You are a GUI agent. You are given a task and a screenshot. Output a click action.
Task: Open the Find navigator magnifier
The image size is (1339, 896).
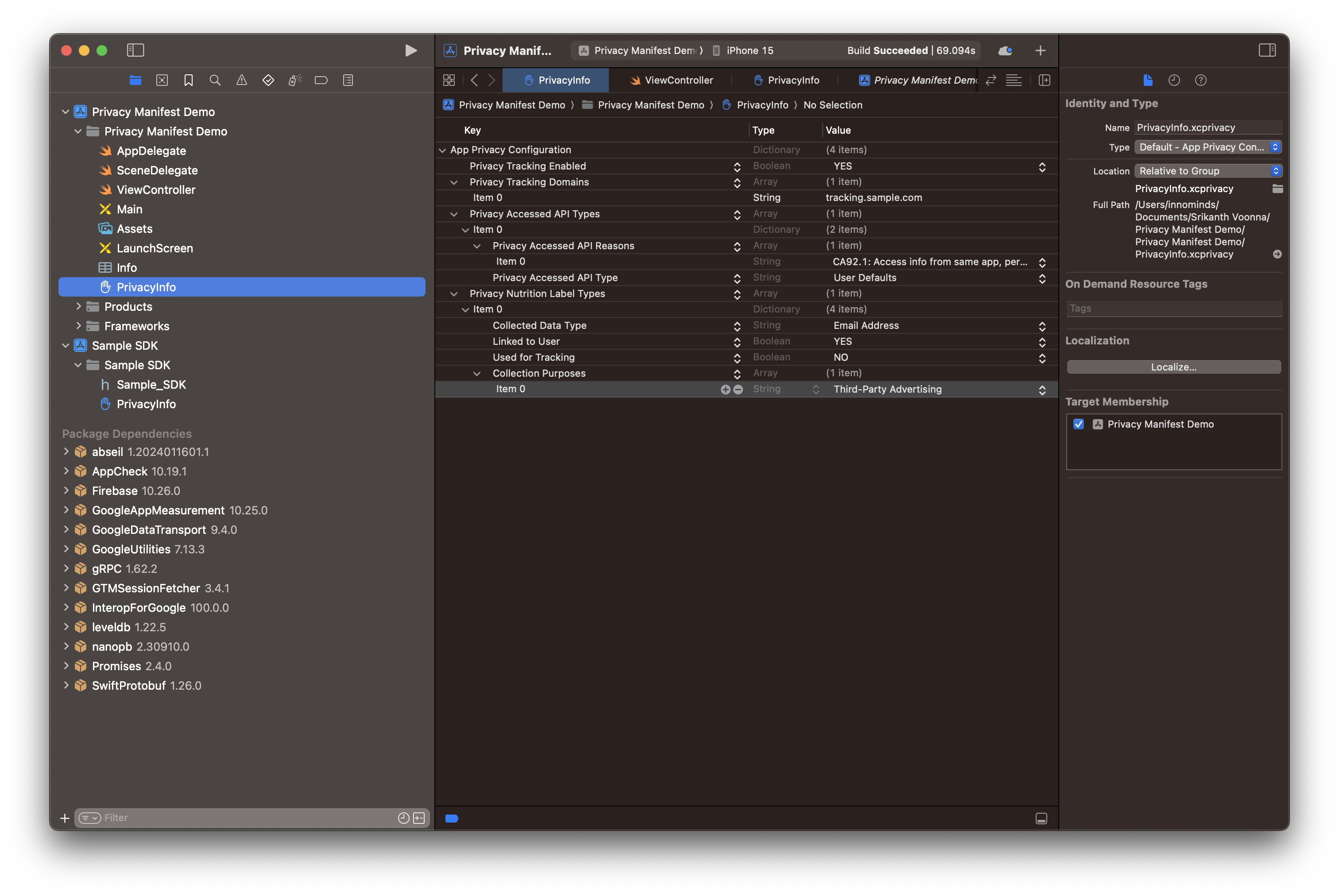pos(215,80)
